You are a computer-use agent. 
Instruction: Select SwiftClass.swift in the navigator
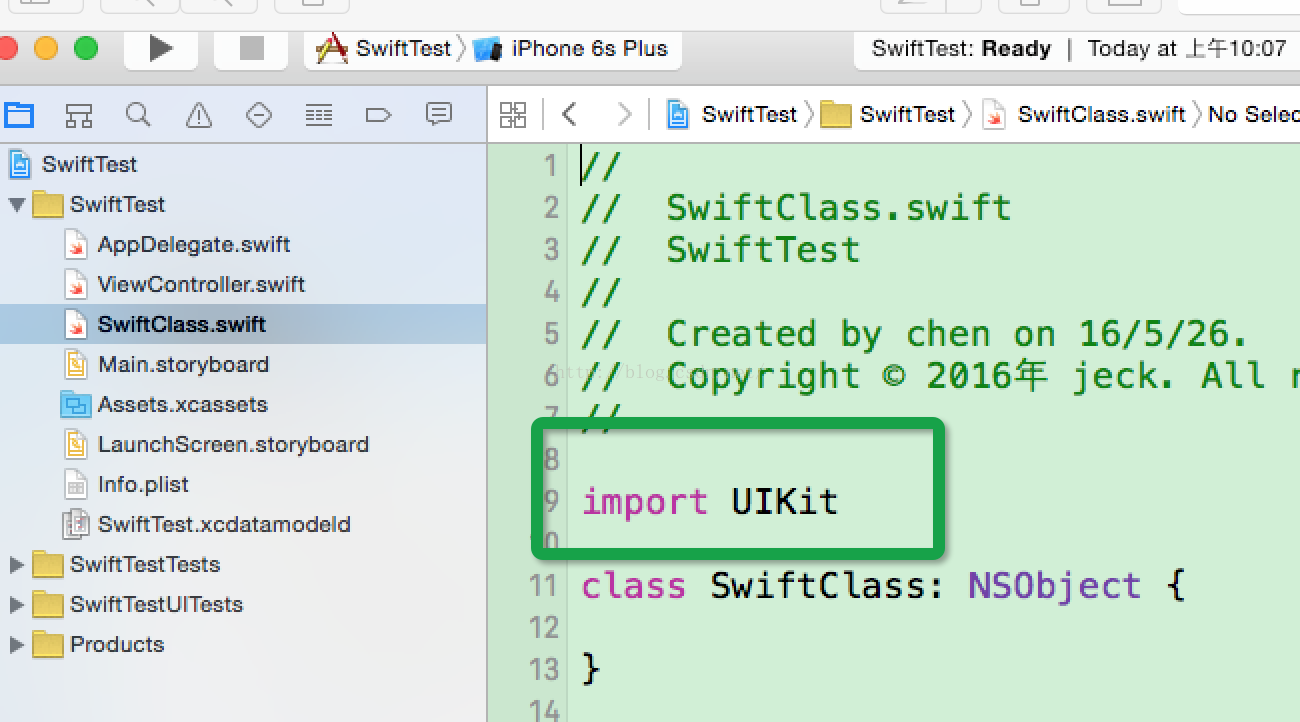[243, 324]
